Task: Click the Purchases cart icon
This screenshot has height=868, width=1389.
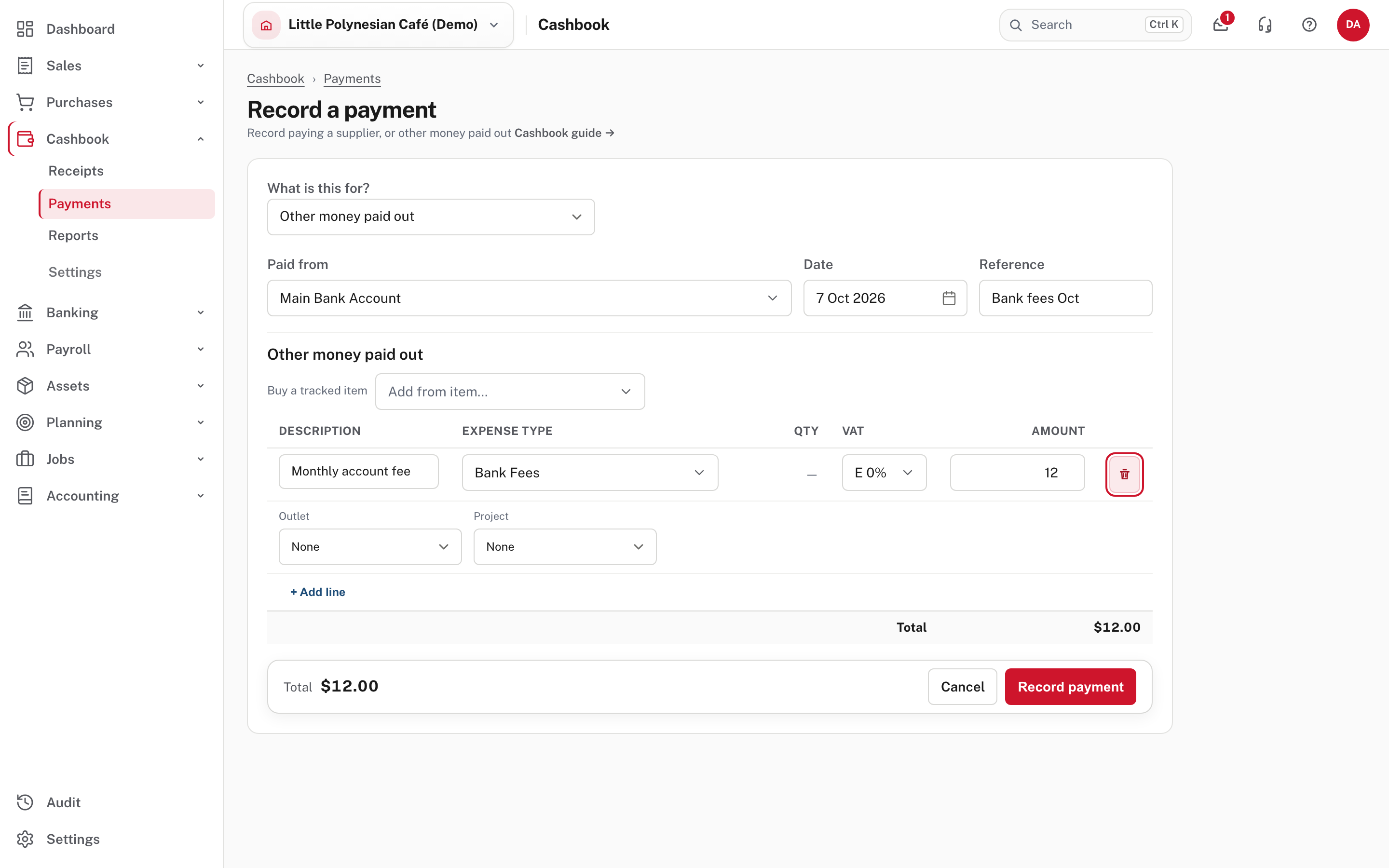Action: (x=25, y=102)
